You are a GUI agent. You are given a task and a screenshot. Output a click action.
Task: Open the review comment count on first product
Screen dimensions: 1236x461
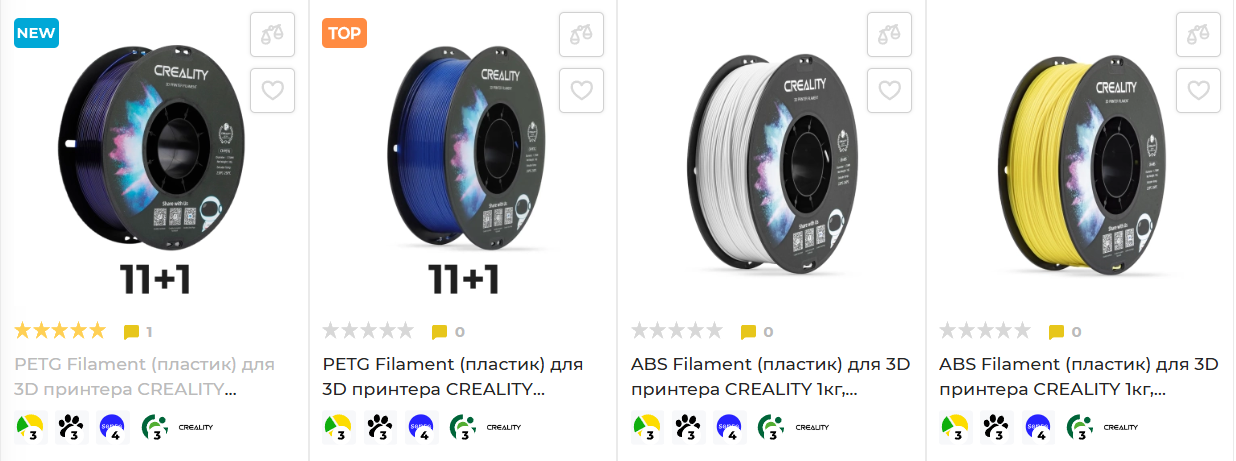pos(138,332)
